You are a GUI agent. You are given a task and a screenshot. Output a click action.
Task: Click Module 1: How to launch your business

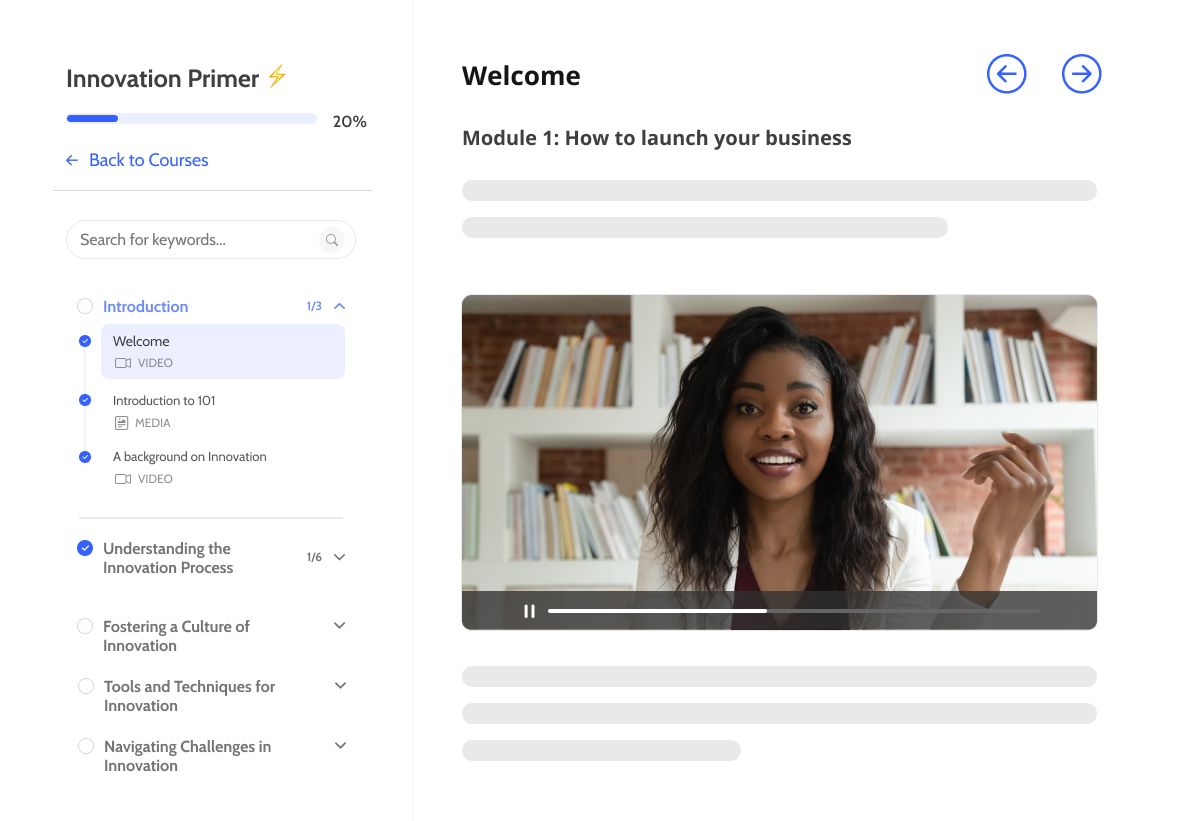pos(656,138)
